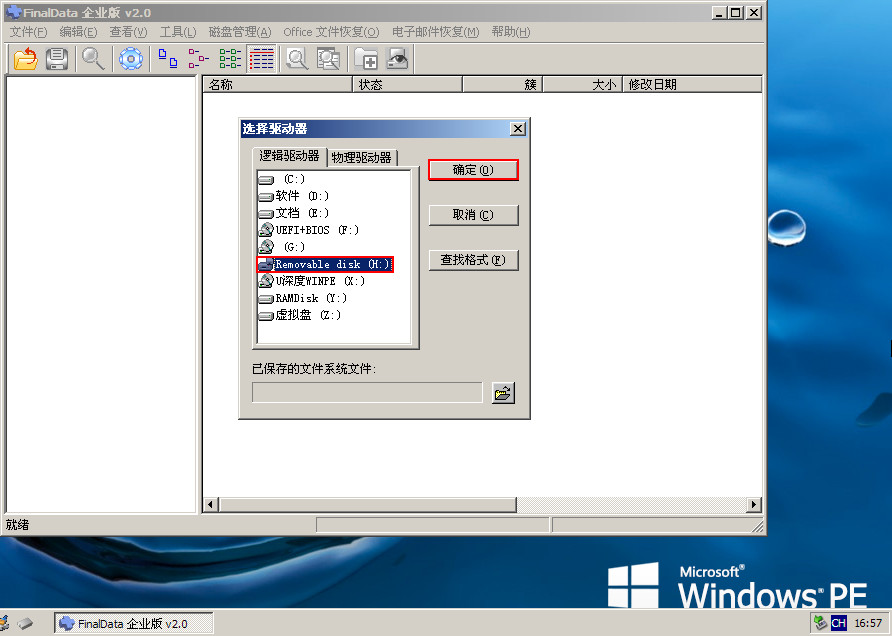Switch to 逻辑驱动器 tab
Viewport: 892px width, 636px height.
click(289, 156)
